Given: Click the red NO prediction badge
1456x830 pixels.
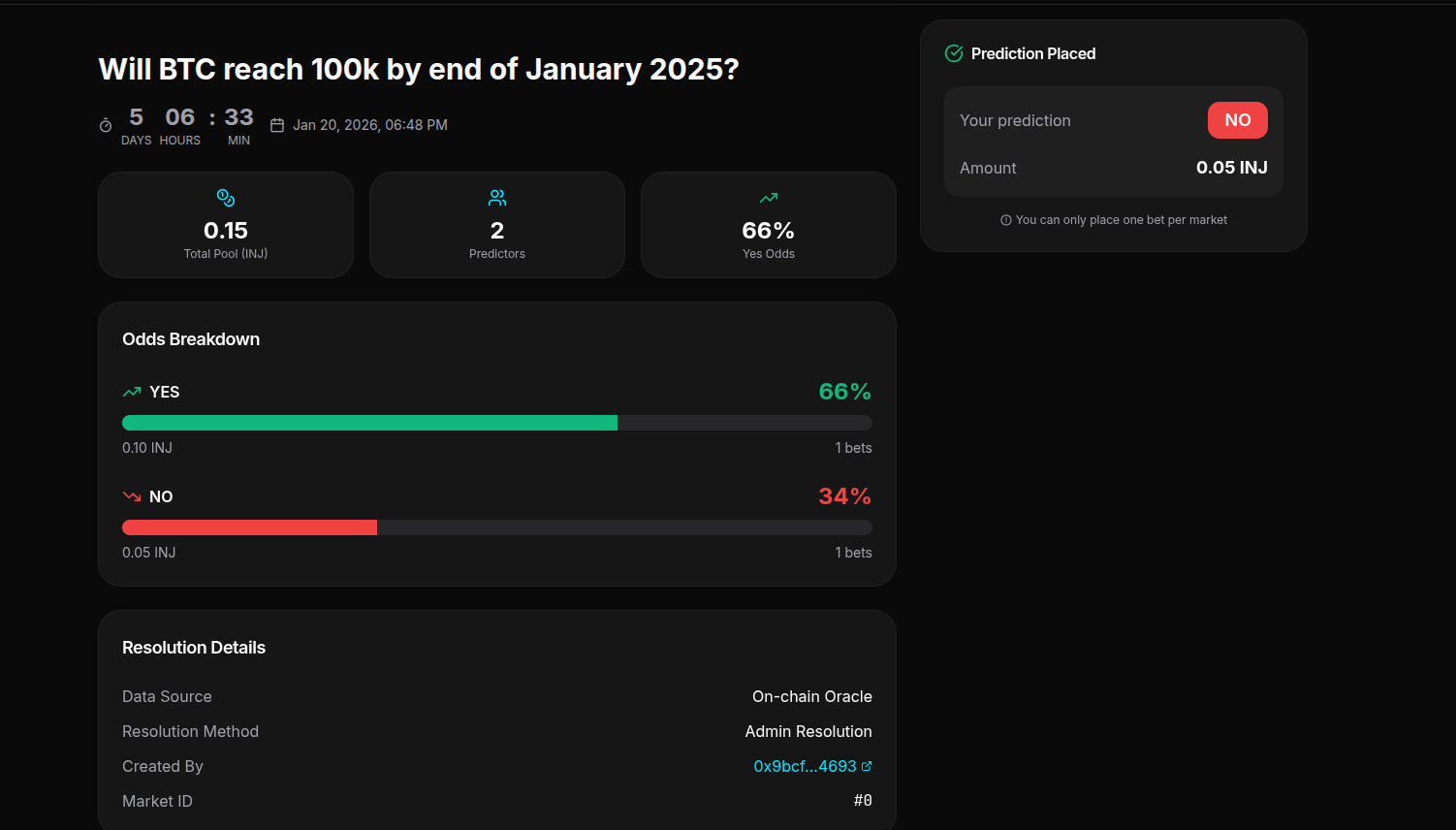Looking at the screenshot, I should point(1237,120).
